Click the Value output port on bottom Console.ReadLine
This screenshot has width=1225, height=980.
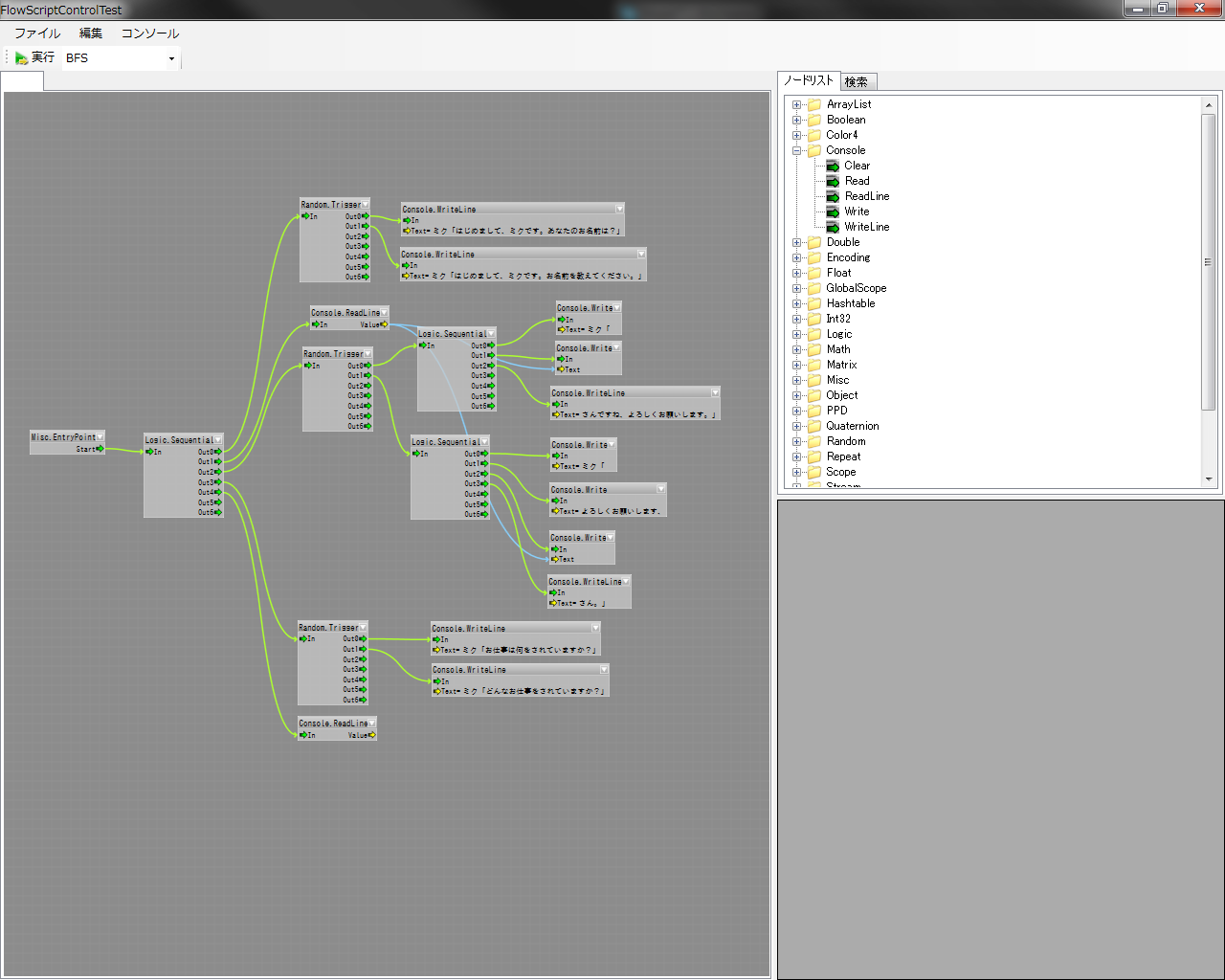point(372,735)
